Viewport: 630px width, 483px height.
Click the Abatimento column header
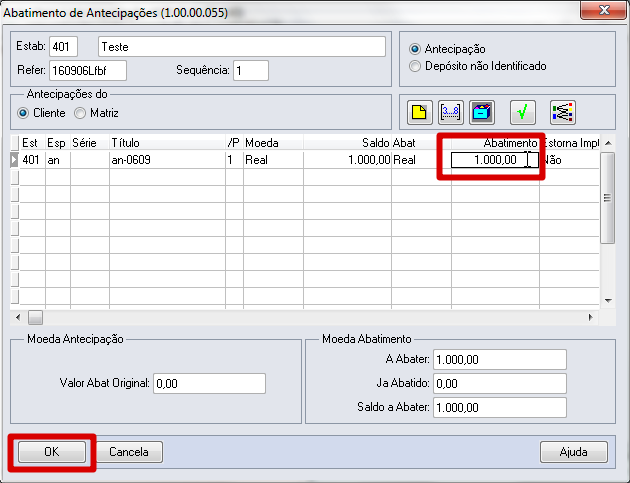[x=495, y=143]
